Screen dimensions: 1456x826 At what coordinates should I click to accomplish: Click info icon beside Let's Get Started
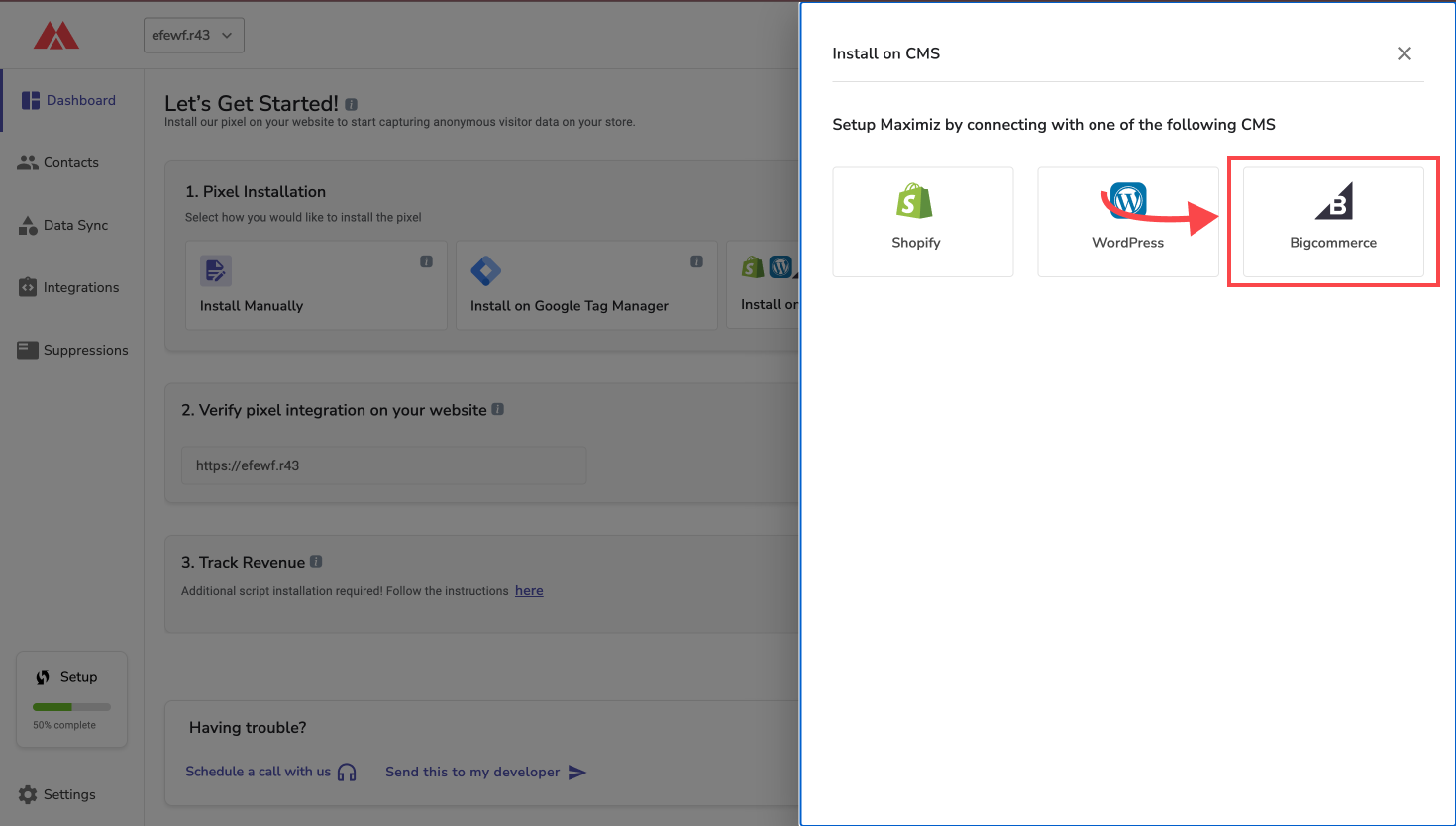pos(352,104)
